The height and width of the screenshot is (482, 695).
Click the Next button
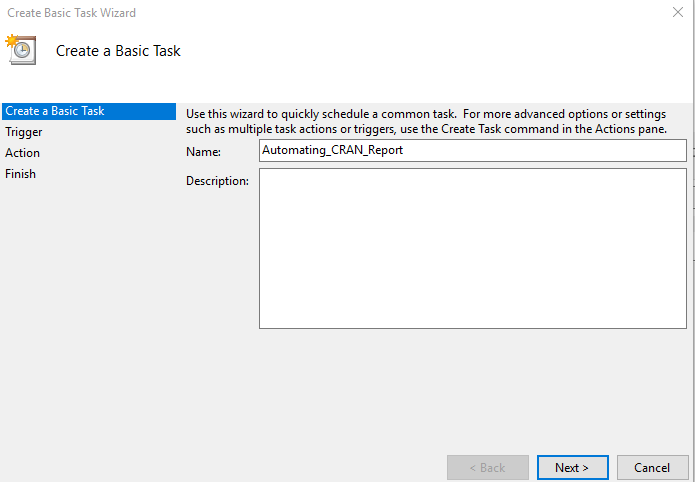coord(572,467)
